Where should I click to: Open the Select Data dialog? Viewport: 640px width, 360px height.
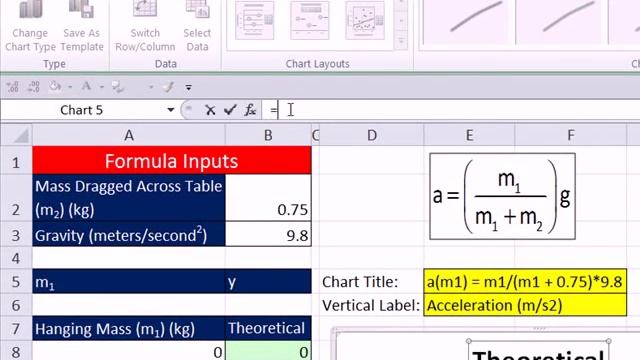tap(197, 27)
